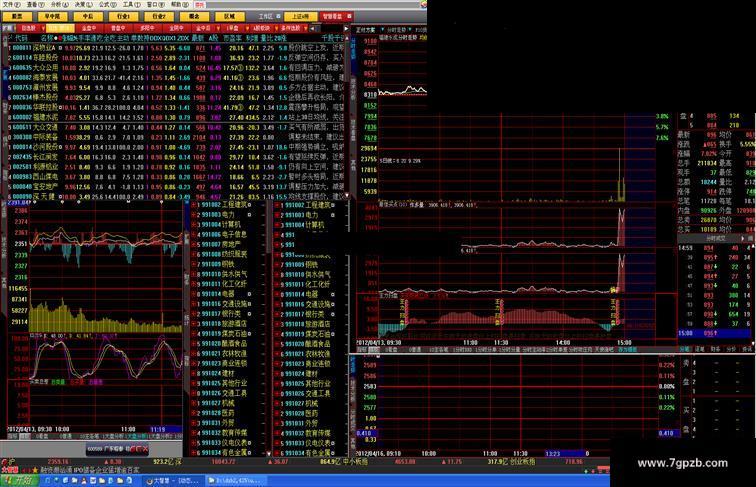Select stock row 000753 漳州发展

pos(176,88)
